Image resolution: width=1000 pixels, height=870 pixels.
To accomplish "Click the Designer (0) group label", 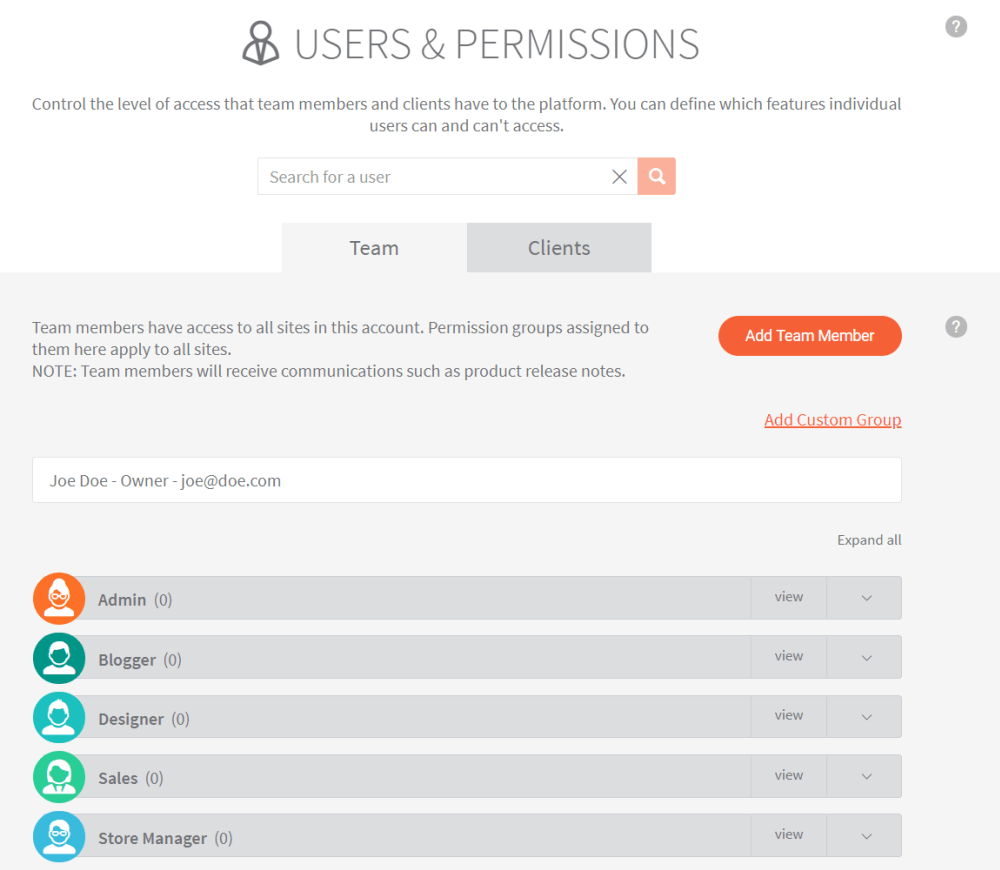I will pyautogui.click(x=143, y=719).
